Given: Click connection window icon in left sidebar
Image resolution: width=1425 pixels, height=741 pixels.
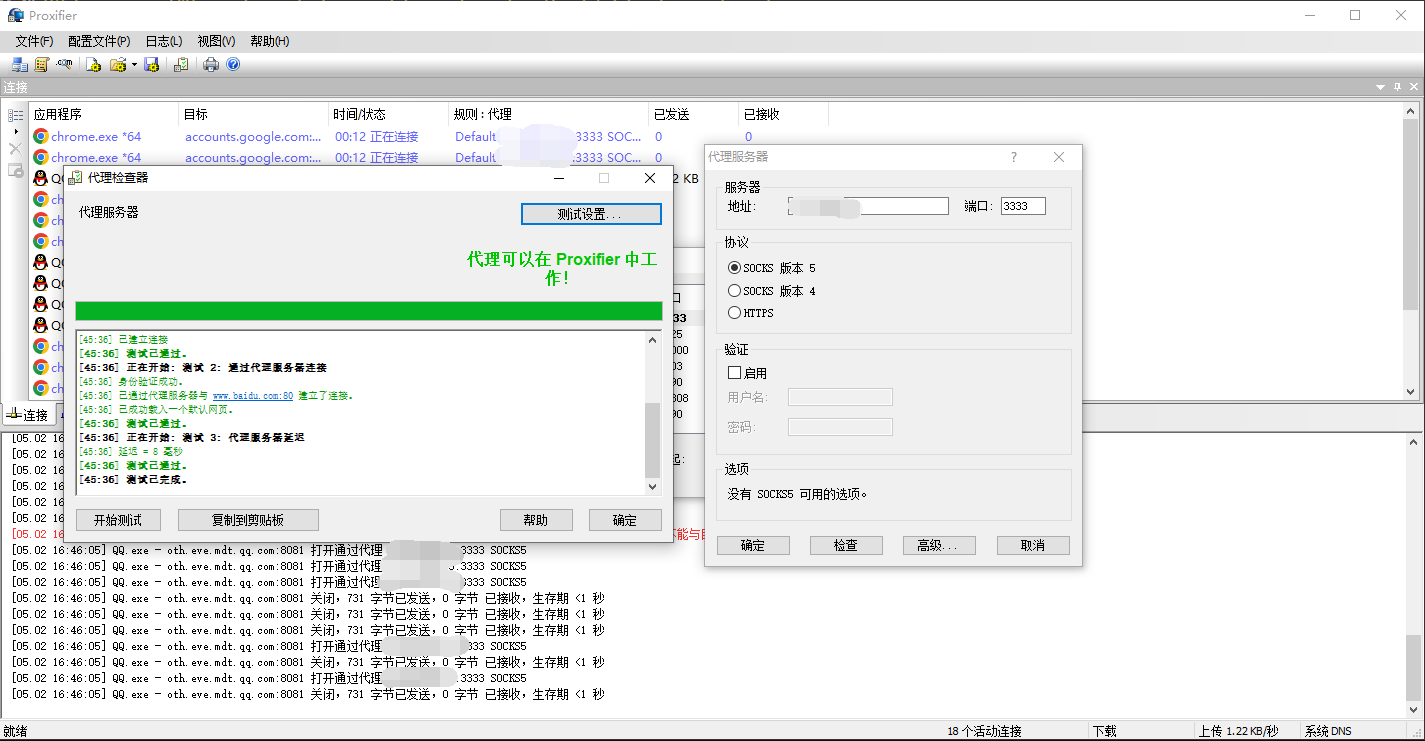Looking at the screenshot, I should (15, 170).
